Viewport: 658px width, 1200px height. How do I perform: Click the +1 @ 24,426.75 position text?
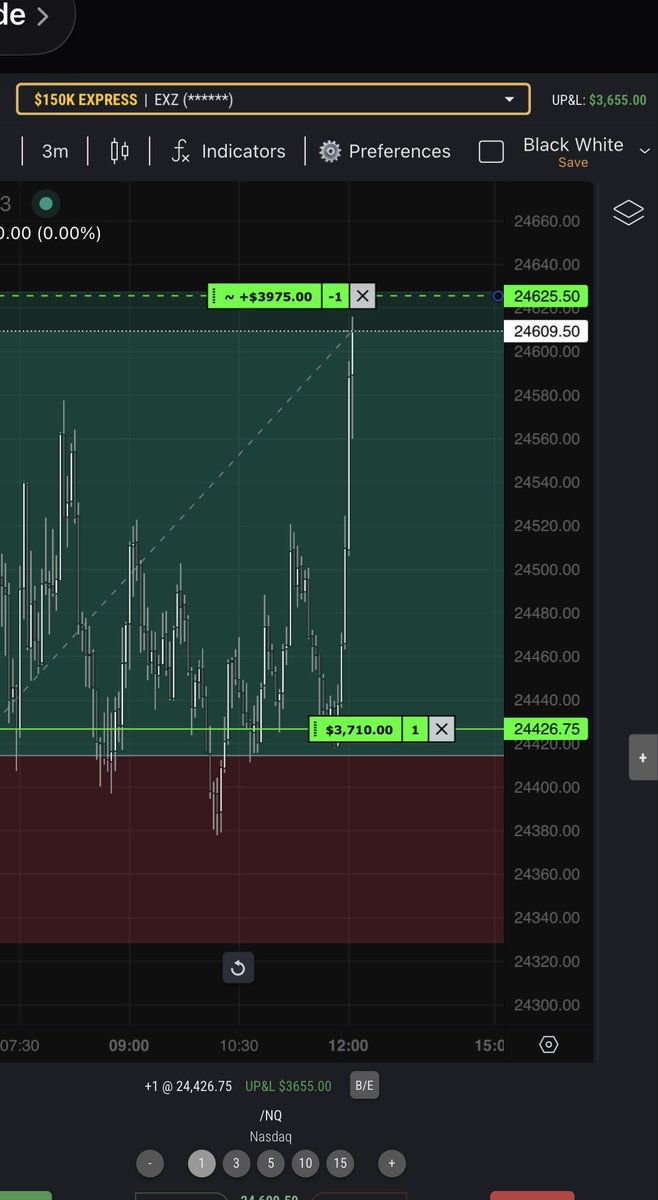coord(188,1086)
